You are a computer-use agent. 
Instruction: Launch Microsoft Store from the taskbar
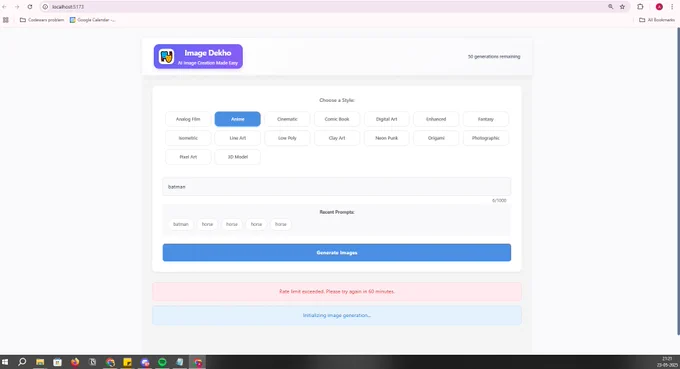coord(57,362)
